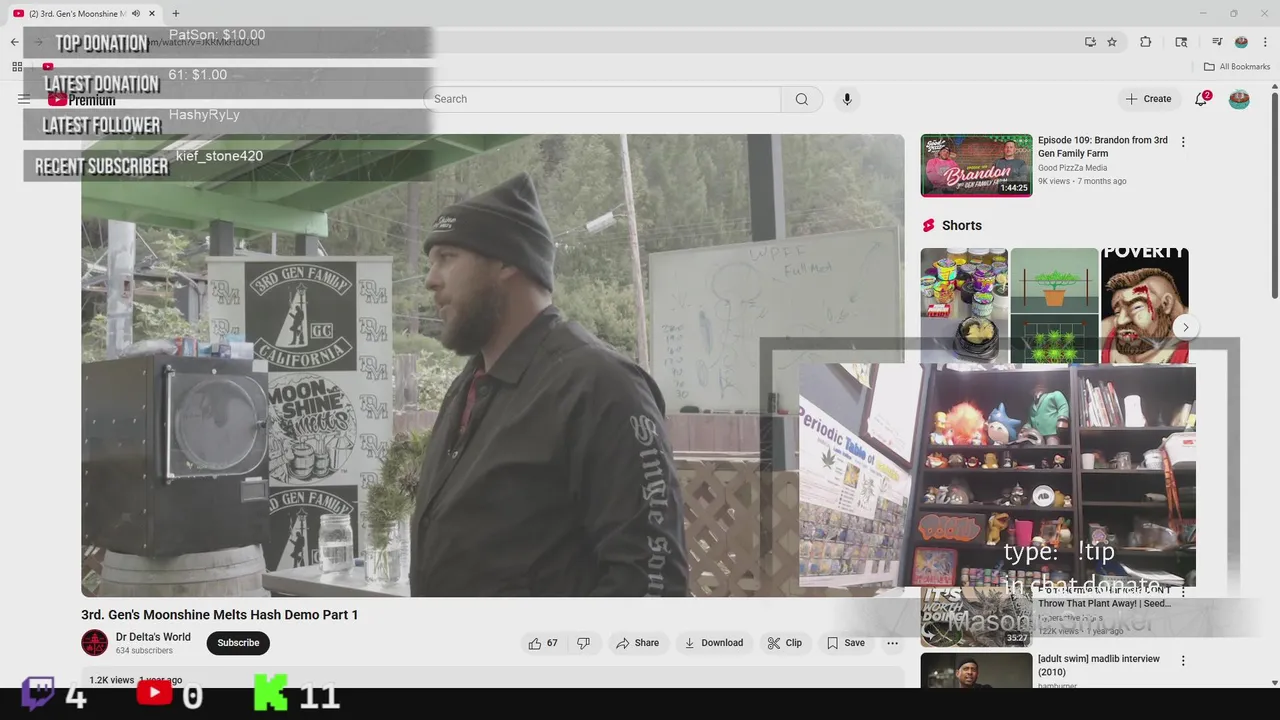Open the page search side panel icon
Screen dimensions: 1280x720
tap(1181, 42)
